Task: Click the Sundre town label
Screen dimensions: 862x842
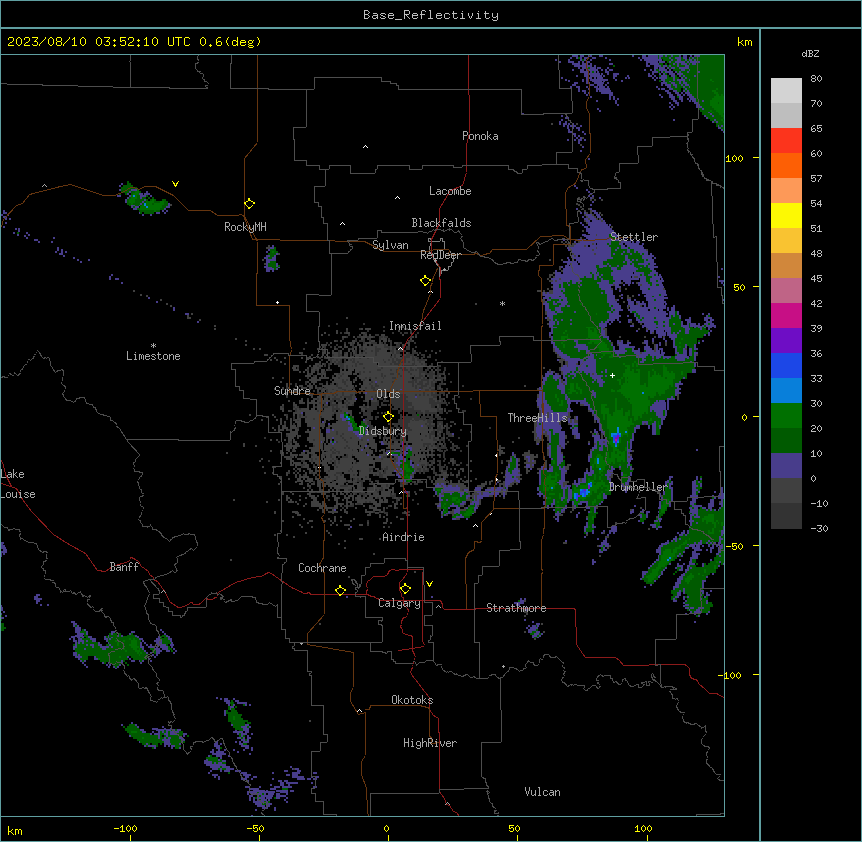Action: point(292,391)
